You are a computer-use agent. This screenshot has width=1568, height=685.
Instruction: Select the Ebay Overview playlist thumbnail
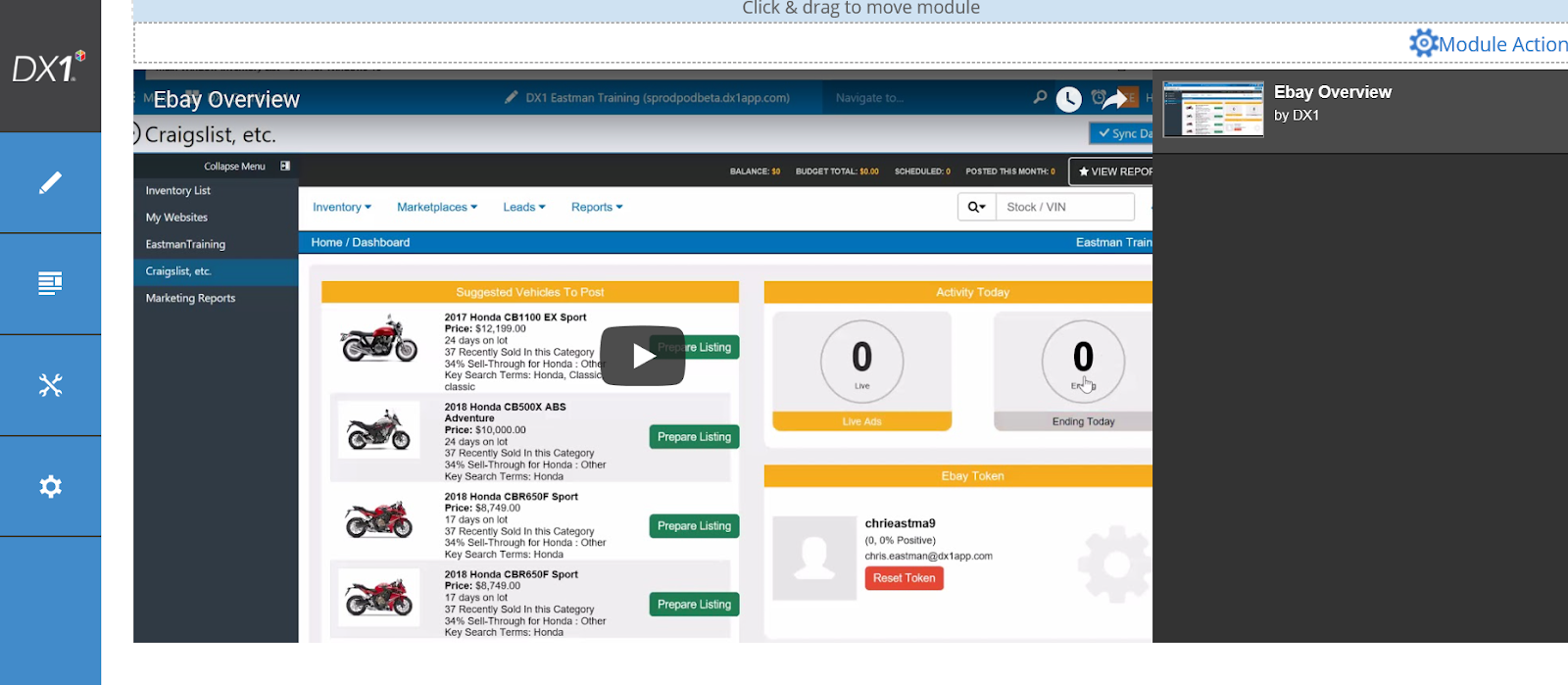pyautogui.click(x=1213, y=109)
